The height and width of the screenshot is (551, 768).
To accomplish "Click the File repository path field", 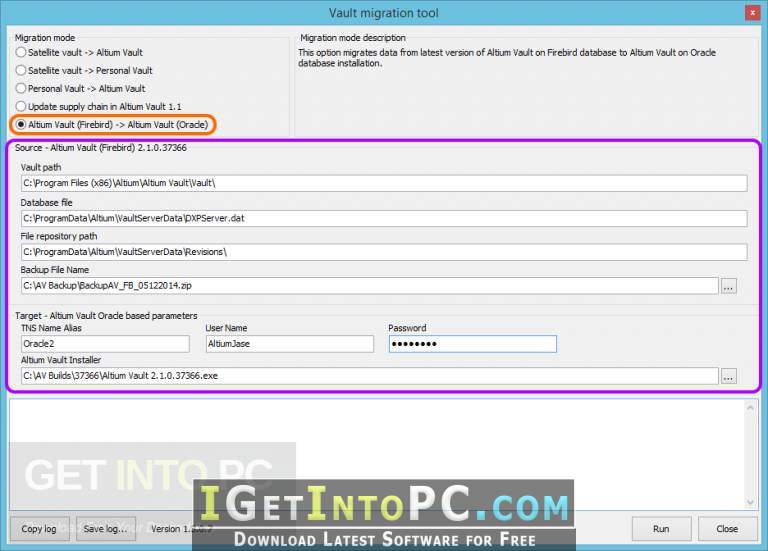I will pos(384,252).
